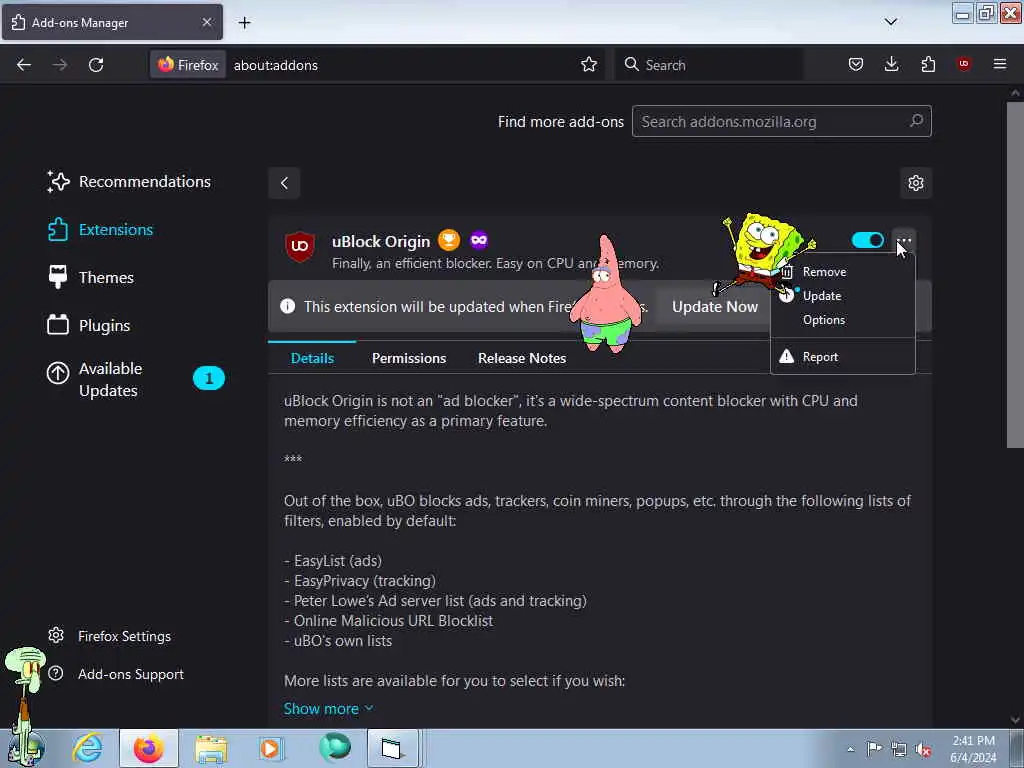Viewport: 1024px width, 768px height.
Task: Click the Search addons.mozilla.org field
Action: (x=781, y=121)
